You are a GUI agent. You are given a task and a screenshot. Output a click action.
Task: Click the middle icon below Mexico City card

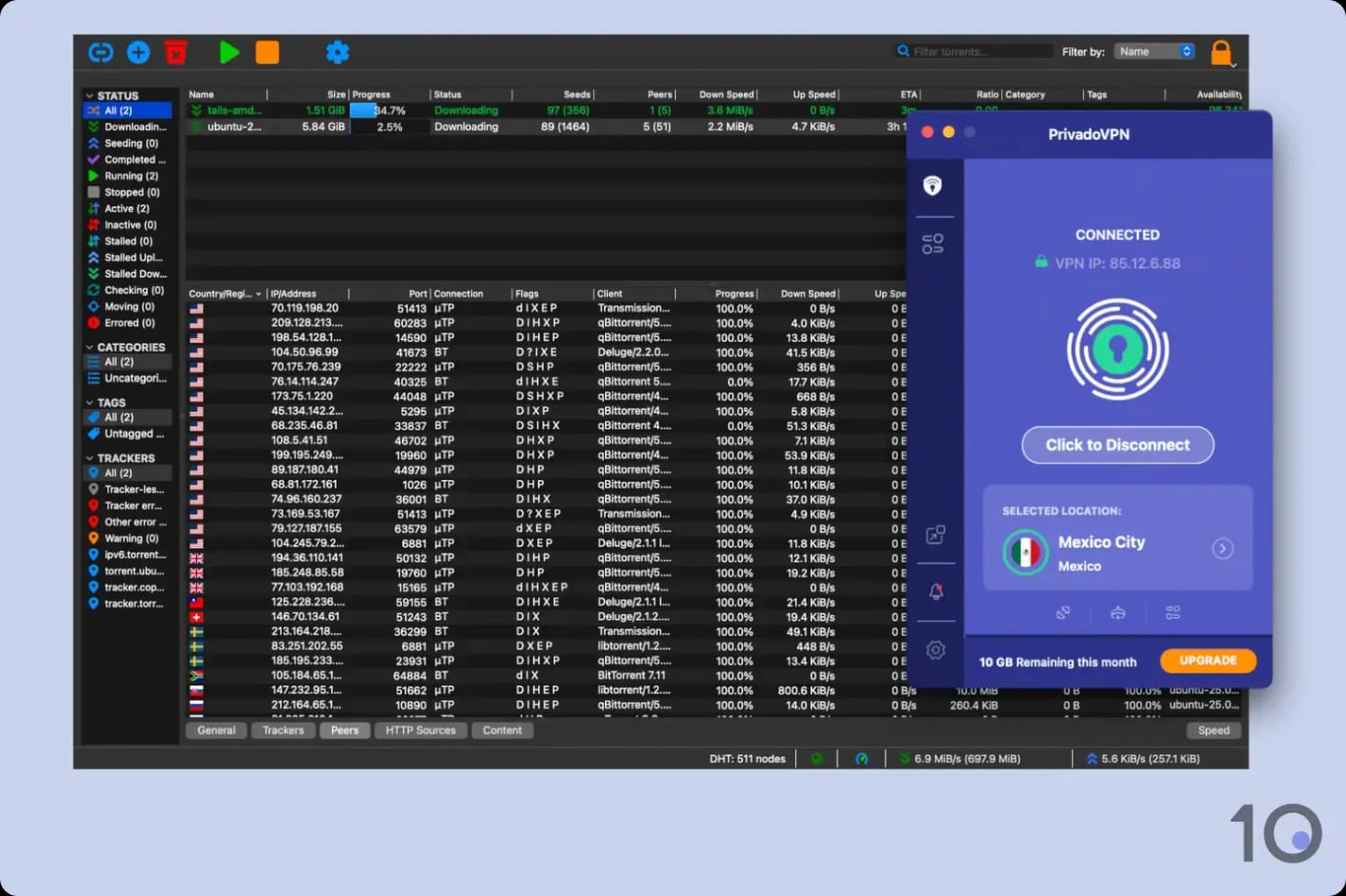tap(1118, 613)
